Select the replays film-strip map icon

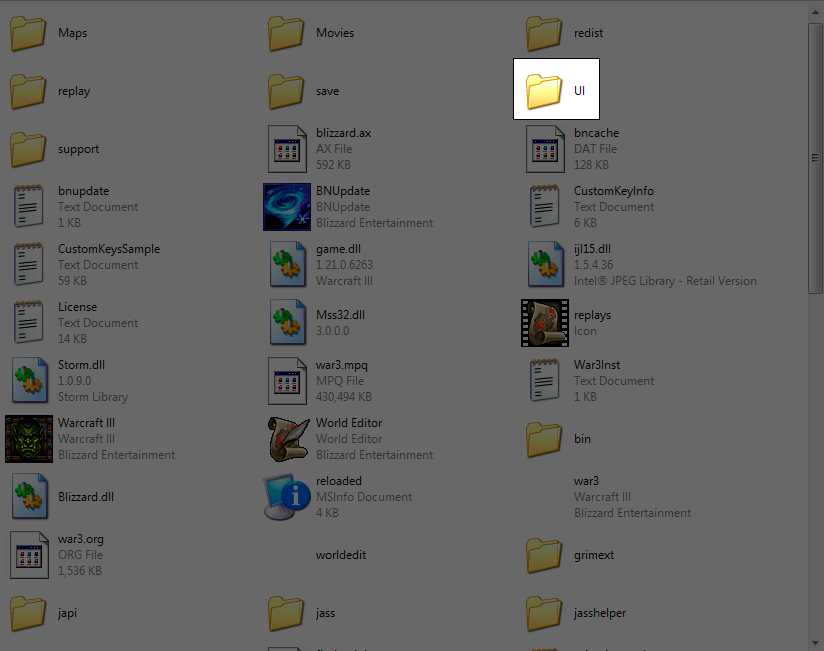coord(545,323)
